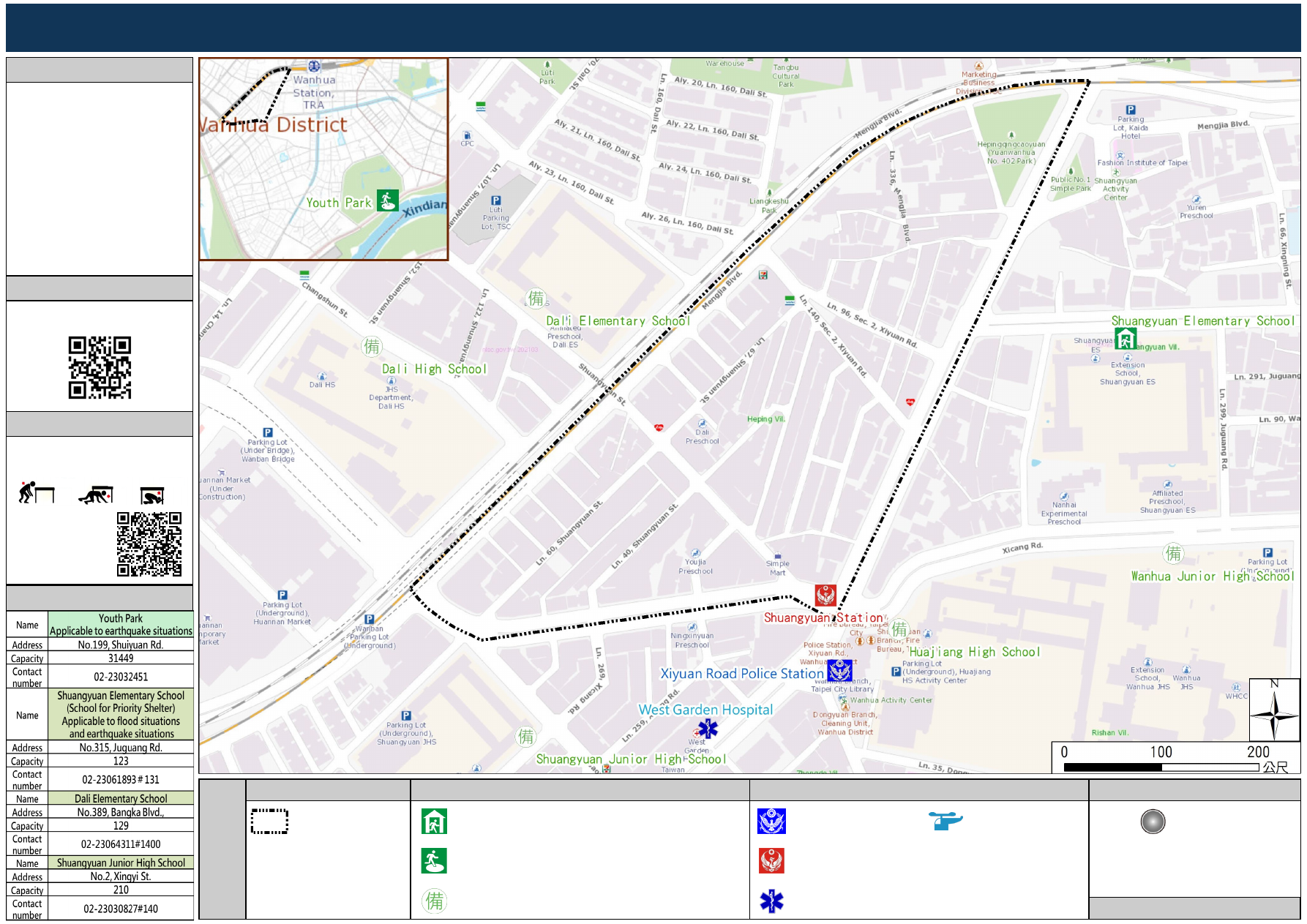This screenshot has height=924, width=1307.
Task: Click the 備 marker above Shuangyuan Junior High School
Action: click(525, 737)
